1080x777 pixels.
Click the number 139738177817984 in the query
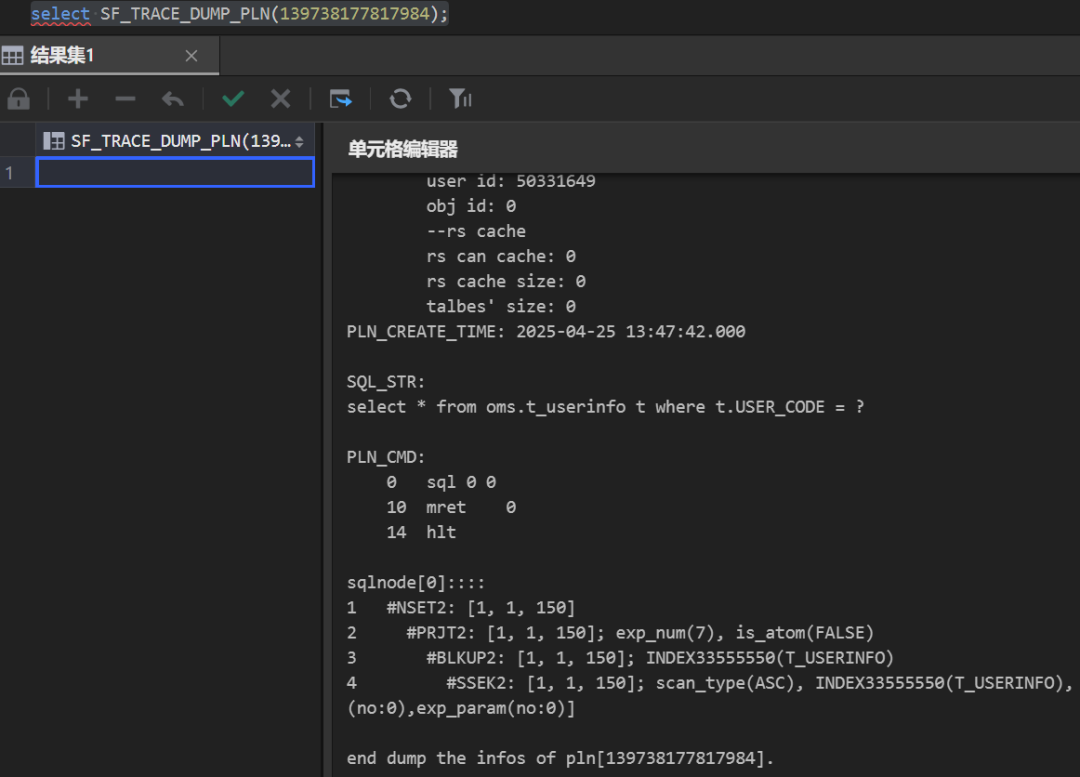355,14
